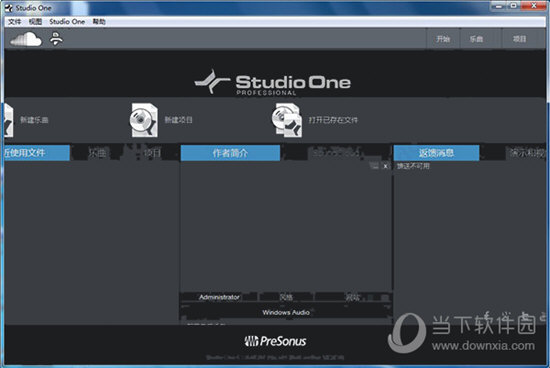Viewport: 550px width, 368px height.
Task: Click the 新建项目 label
Action: [179, 120]
